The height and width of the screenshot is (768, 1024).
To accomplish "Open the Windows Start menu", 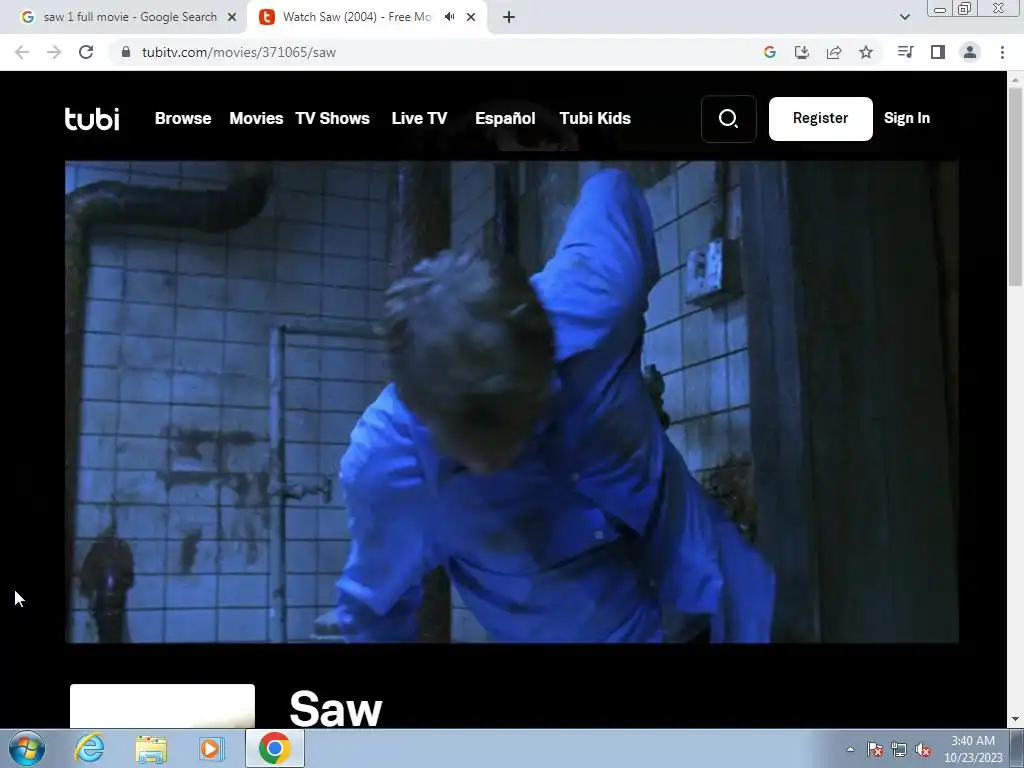I will [x=27, y=748].
